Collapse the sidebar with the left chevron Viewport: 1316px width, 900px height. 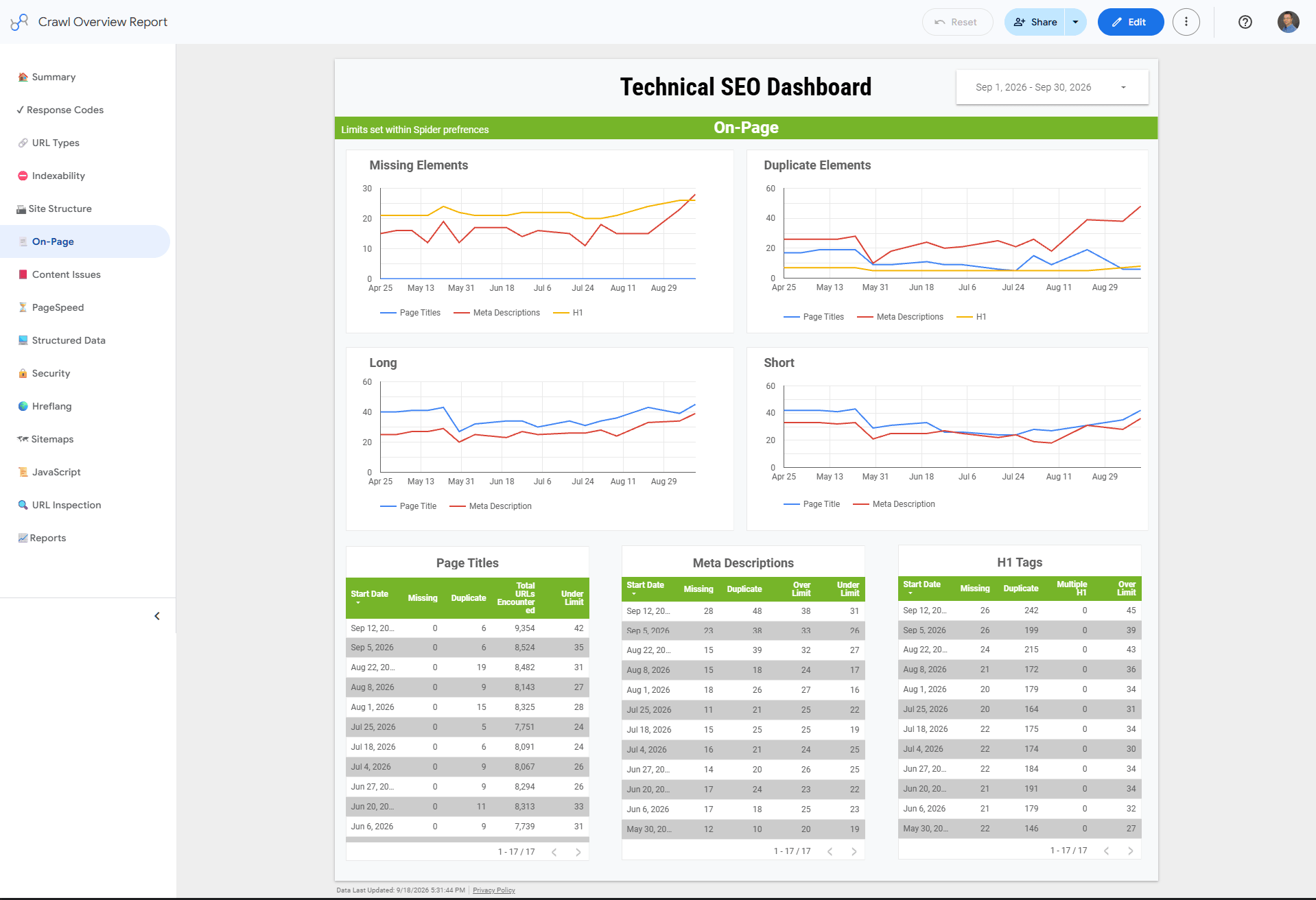point(157,616)
